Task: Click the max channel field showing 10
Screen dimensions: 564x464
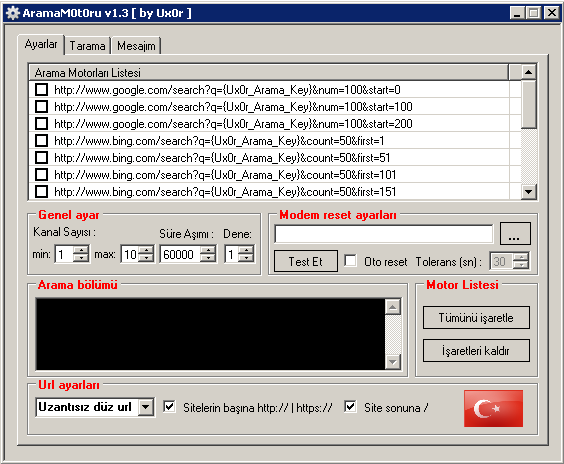Action: coord(130,254)
